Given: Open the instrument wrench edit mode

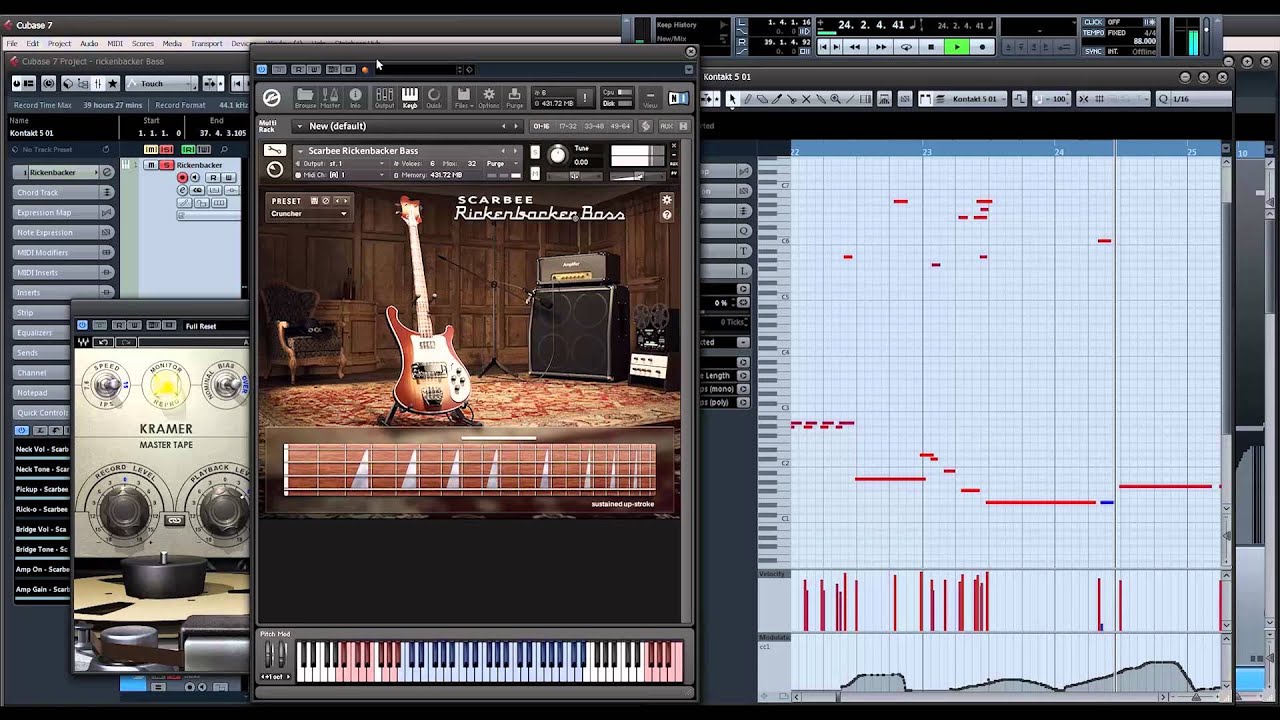Looking at the screenshot, I should (x=273, y=151).
